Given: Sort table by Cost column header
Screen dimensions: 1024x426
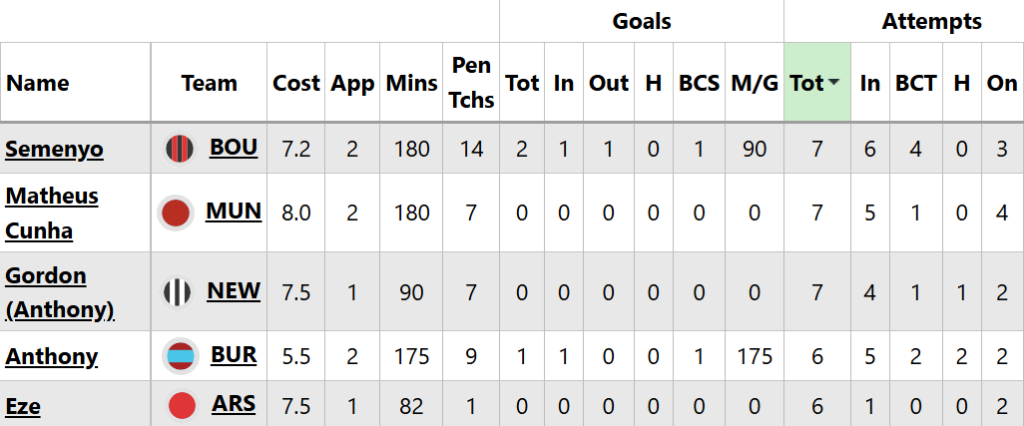Looking at the screenshot, I should tap(296, 83).
